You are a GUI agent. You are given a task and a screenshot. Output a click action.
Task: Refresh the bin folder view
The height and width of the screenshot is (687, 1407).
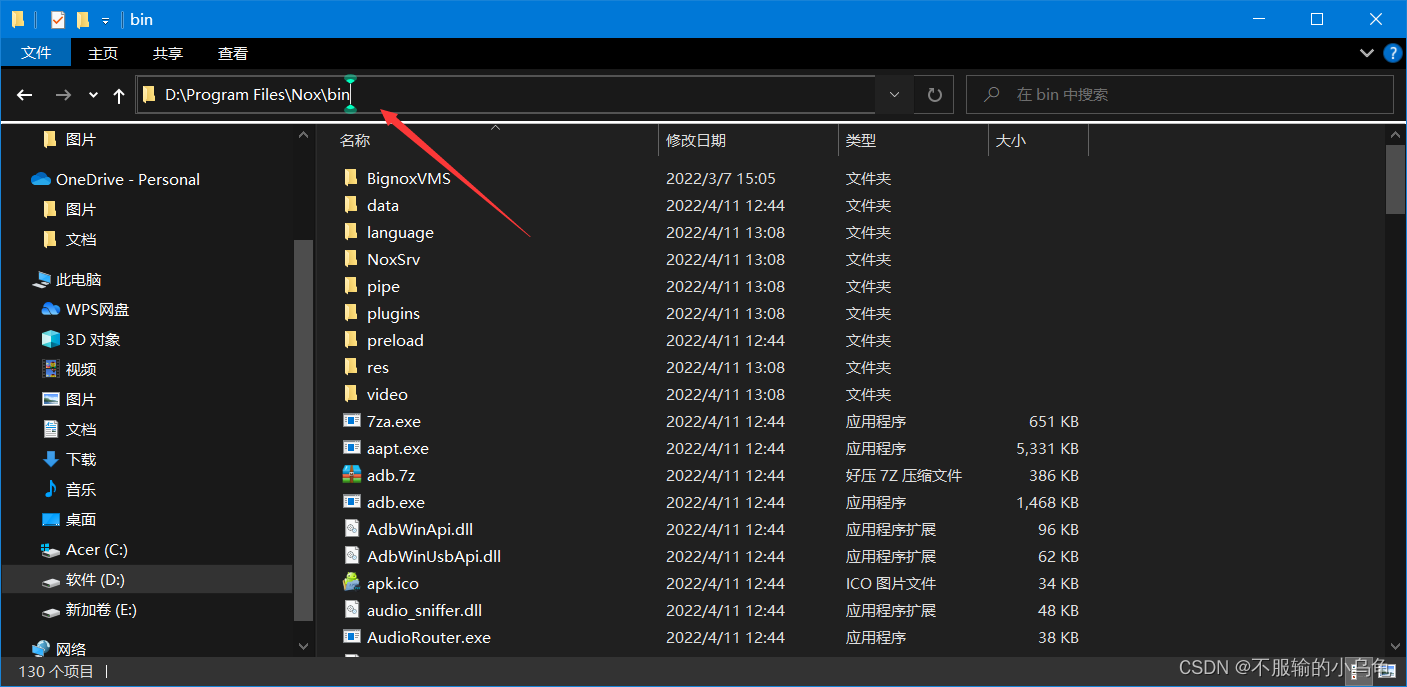coord(935,95)
